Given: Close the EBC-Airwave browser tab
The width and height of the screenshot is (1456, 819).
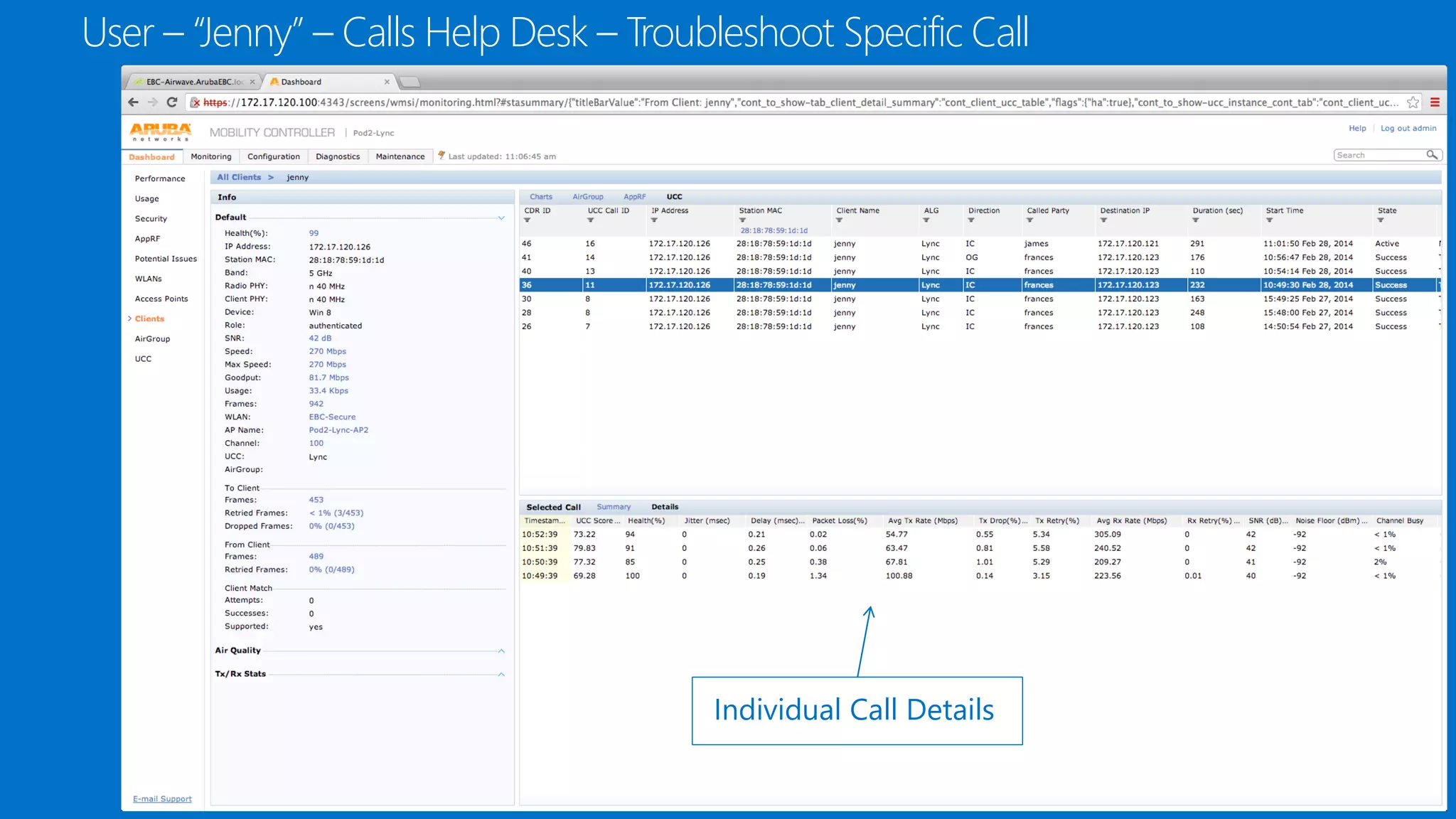Looking at the screenshot, I should point(252,82).
